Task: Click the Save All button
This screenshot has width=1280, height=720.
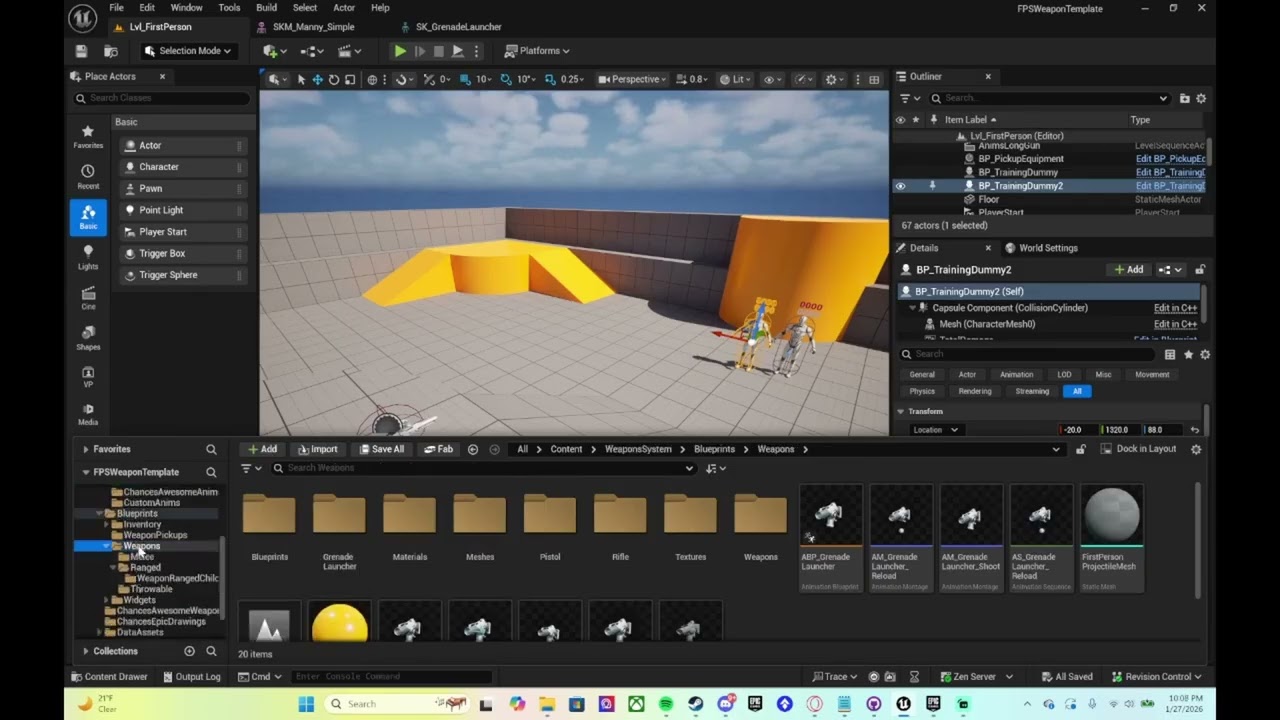Action: coord(381,450)
